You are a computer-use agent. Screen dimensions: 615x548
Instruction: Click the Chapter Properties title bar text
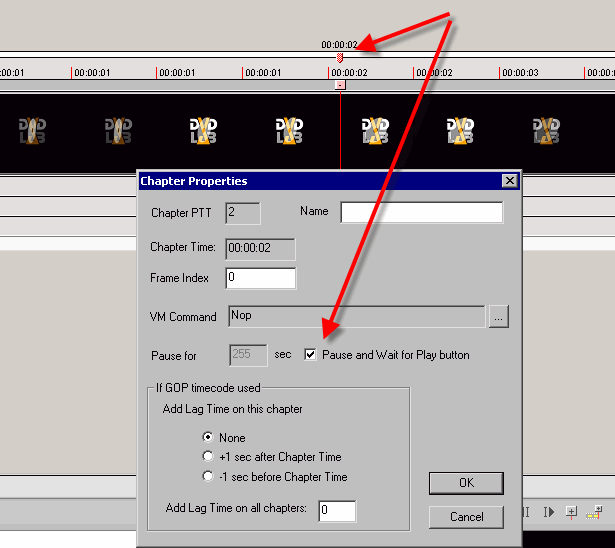(194, 181)
